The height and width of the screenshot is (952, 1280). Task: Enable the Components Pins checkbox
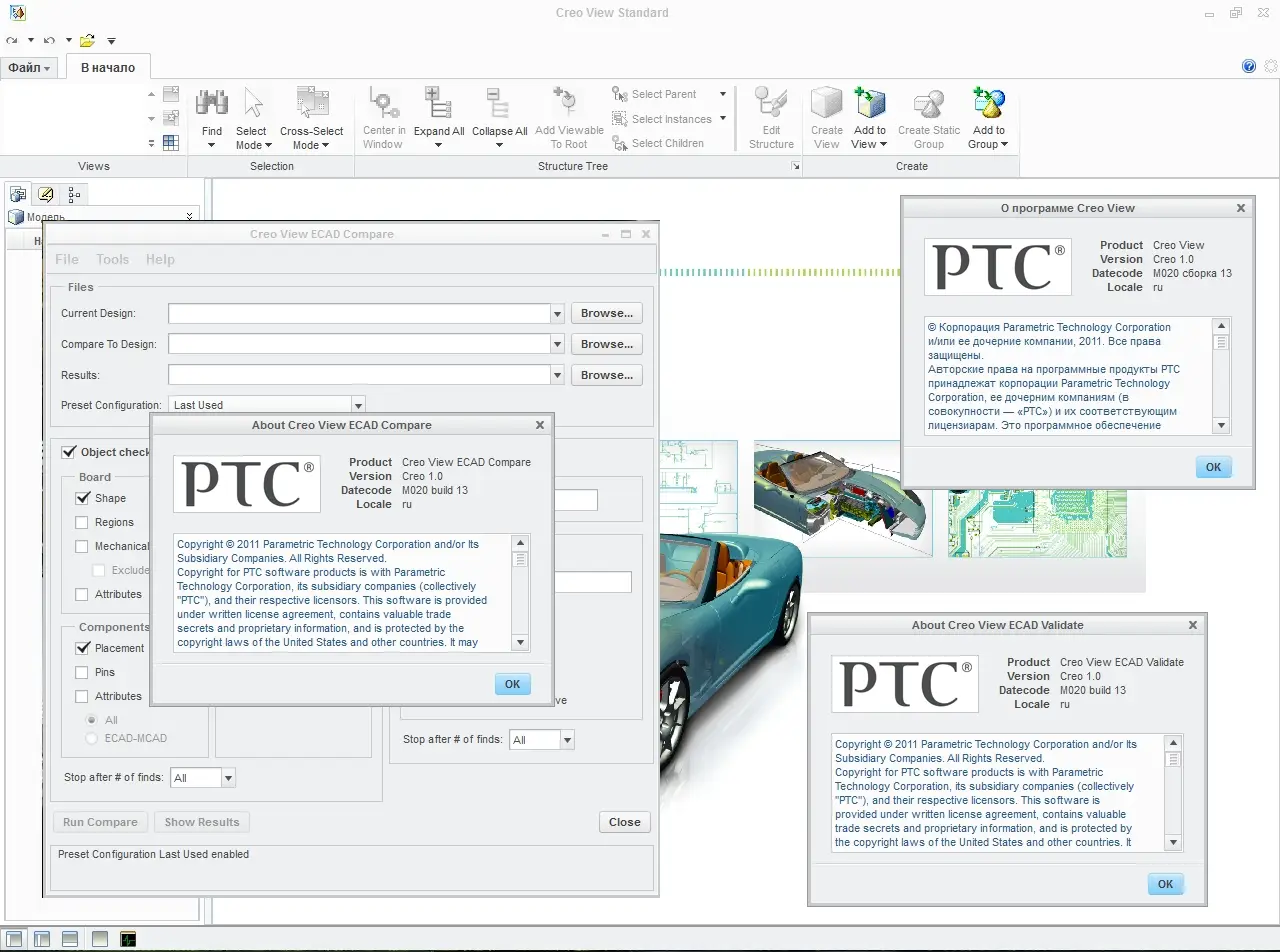click(x=82, y=672)
